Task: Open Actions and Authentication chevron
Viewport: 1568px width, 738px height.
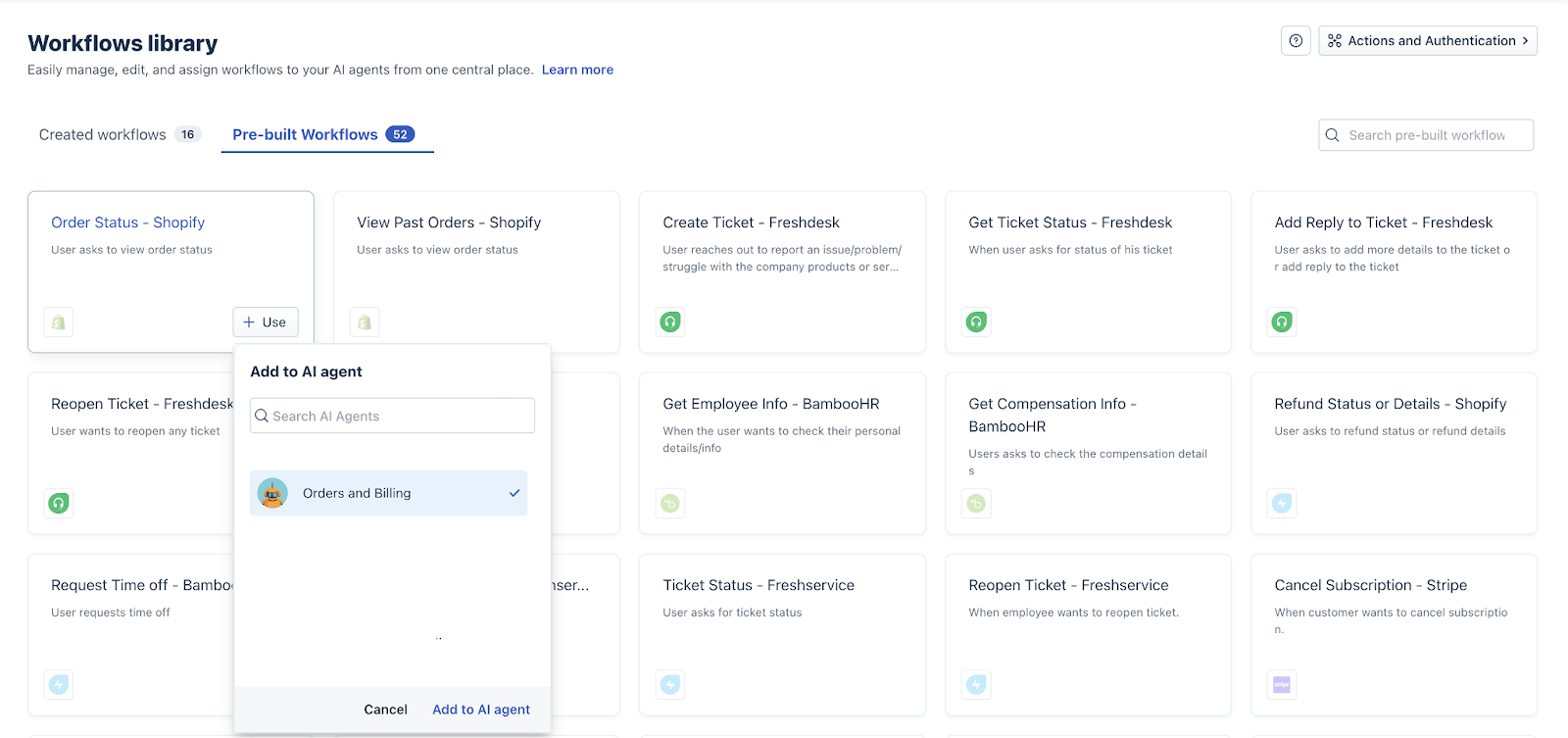Action: 1525,41
